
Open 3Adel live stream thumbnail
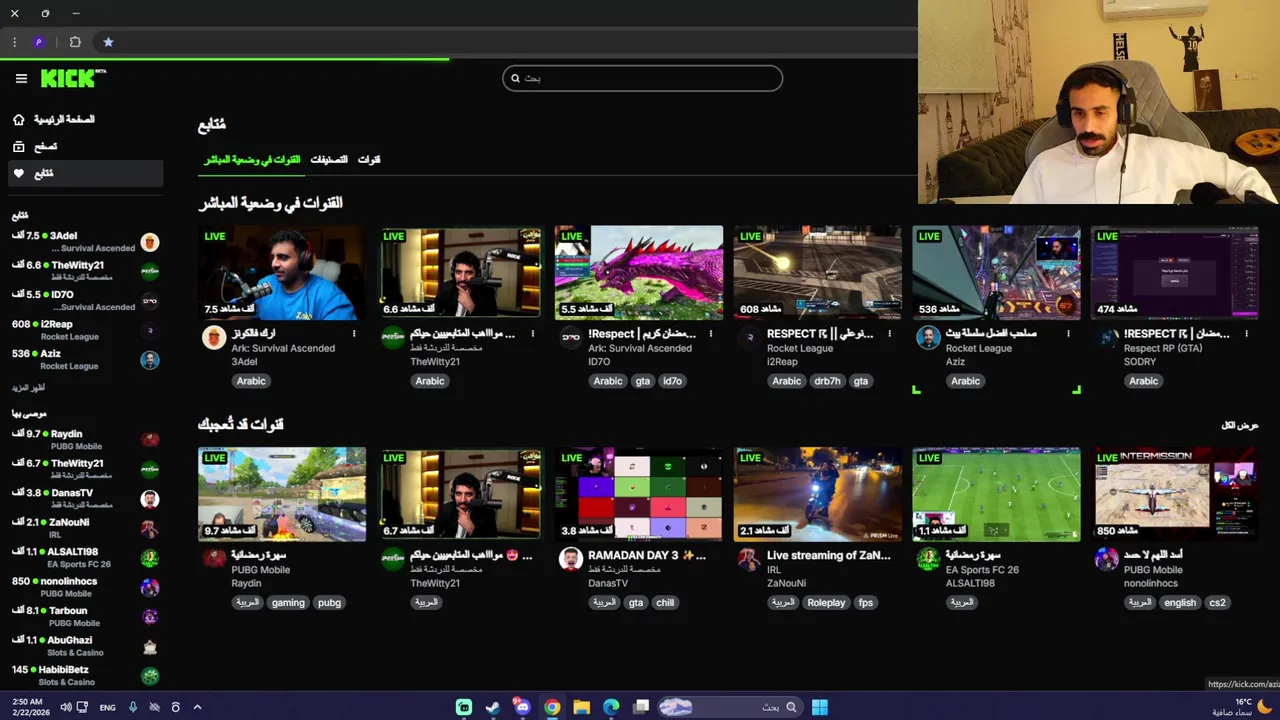(282, 273)
